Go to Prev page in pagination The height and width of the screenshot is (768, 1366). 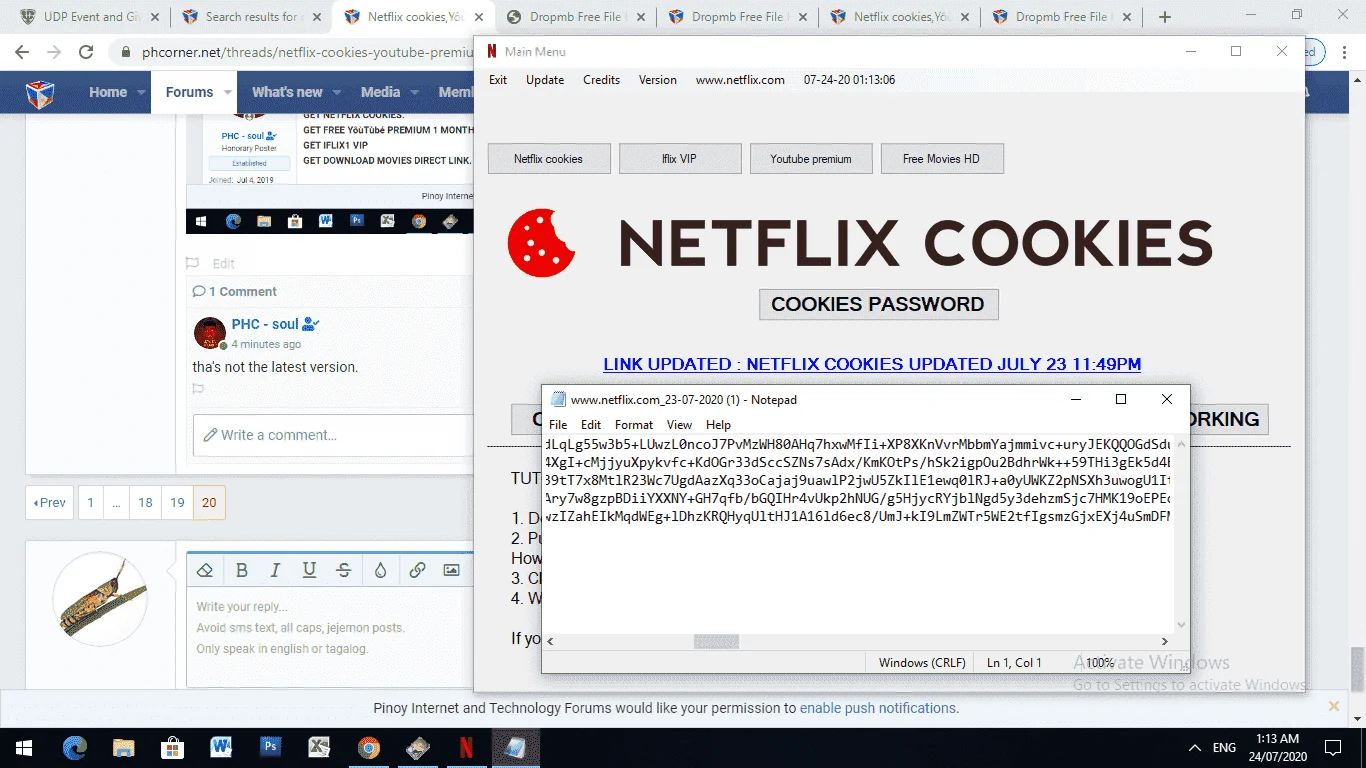tap(49, 502)
